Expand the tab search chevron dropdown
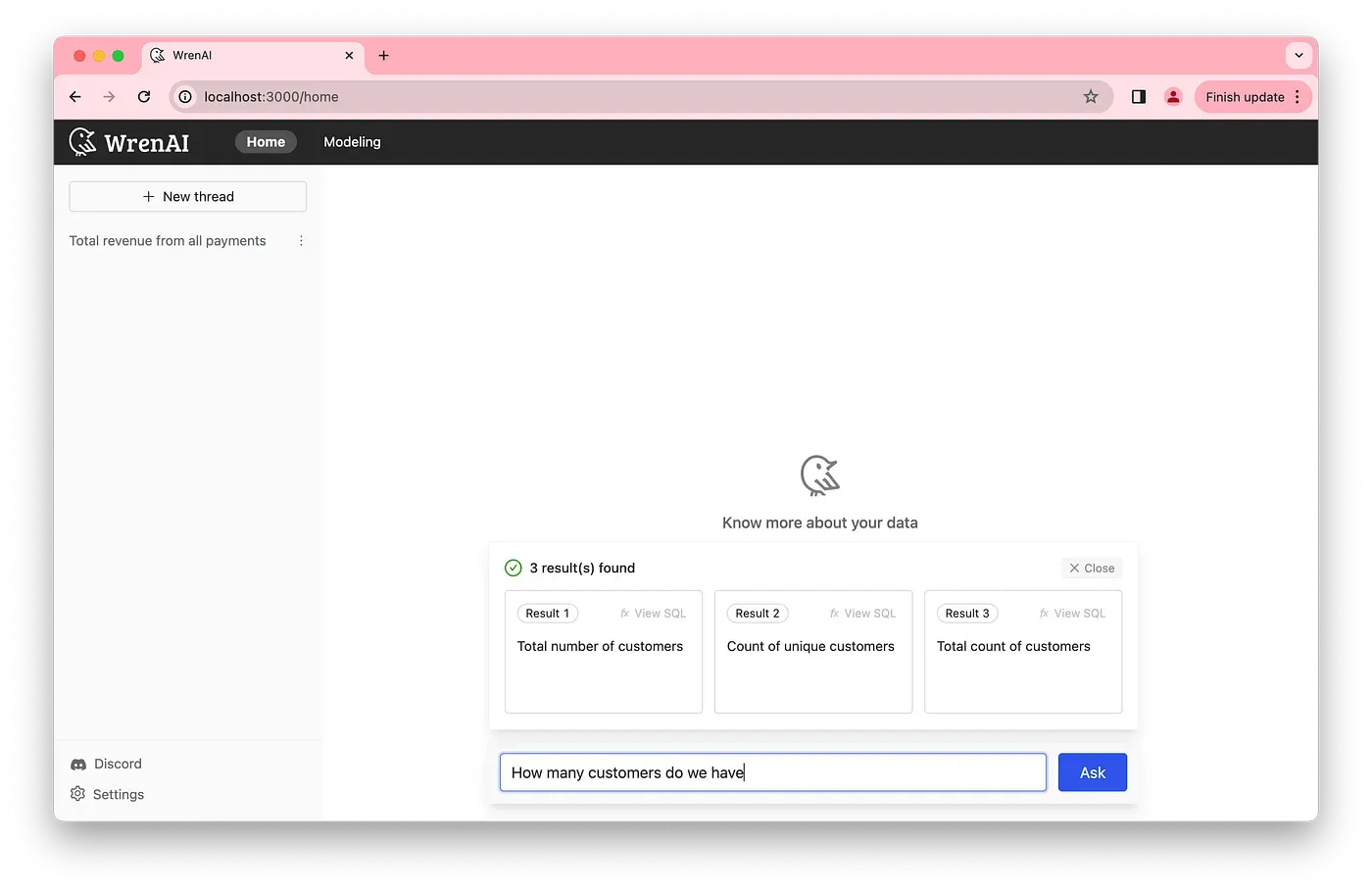The image size is (1372, 892). (1298, 56)
